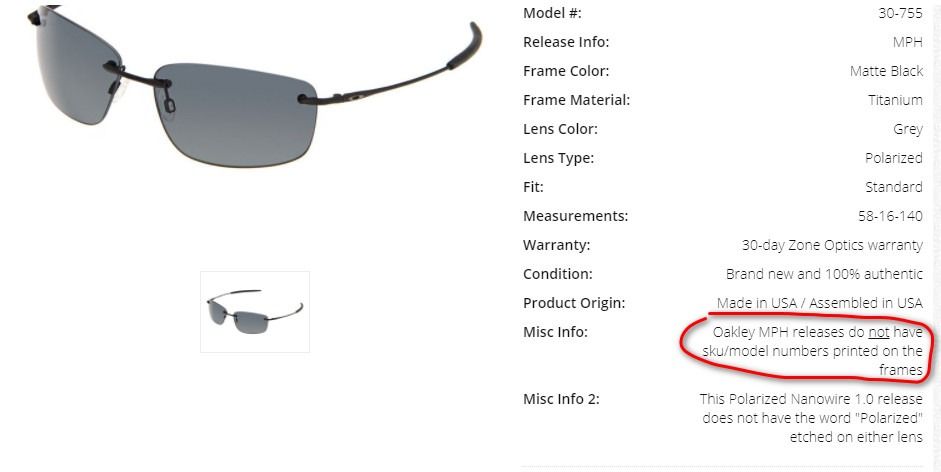The width and height of the screenshot is (941, 472).
Task: Click the Model # value 30-755
Action: tap(900, 13)
